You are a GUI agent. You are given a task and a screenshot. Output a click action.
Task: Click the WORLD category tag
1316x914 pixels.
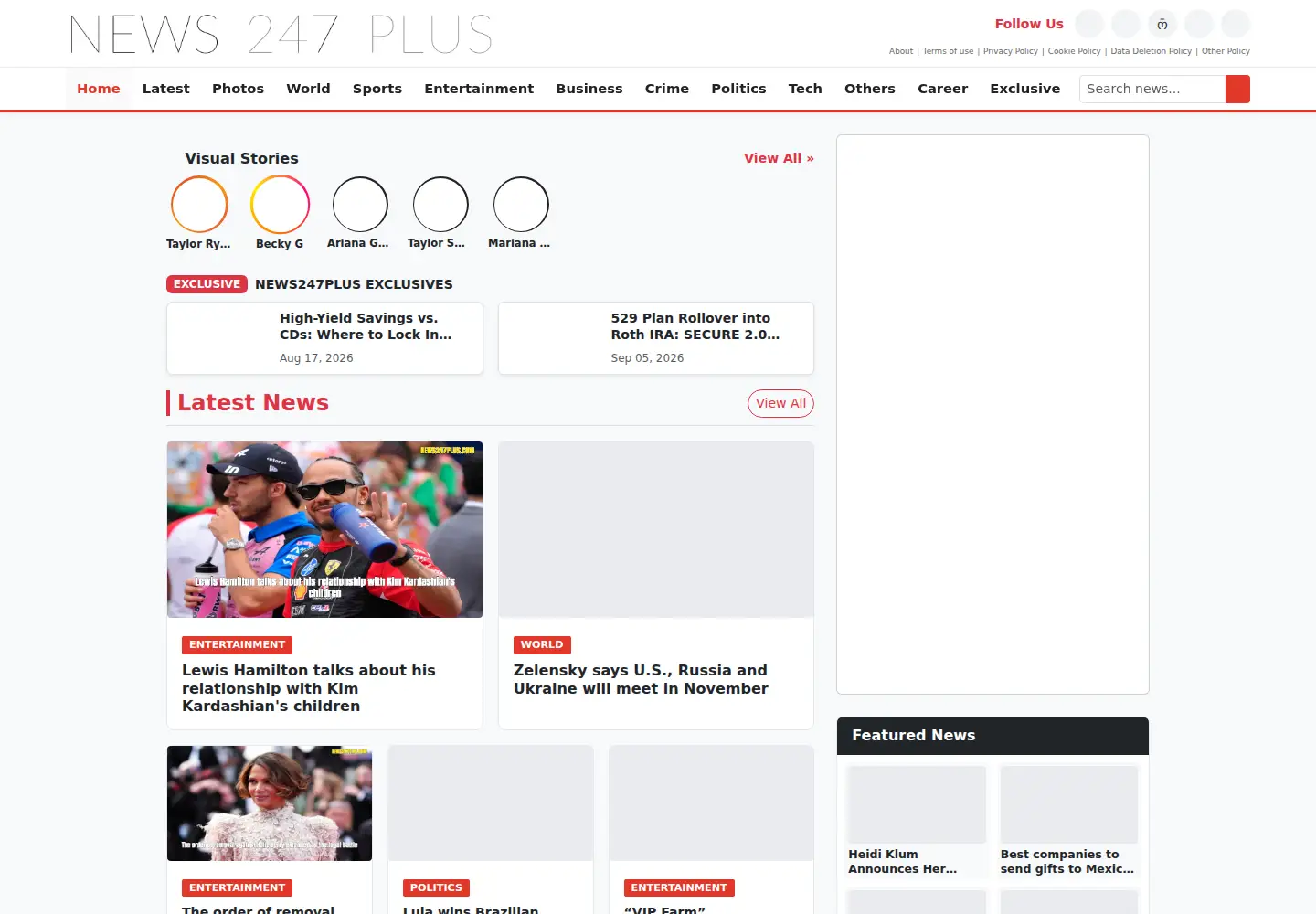[x=542, y=644]
